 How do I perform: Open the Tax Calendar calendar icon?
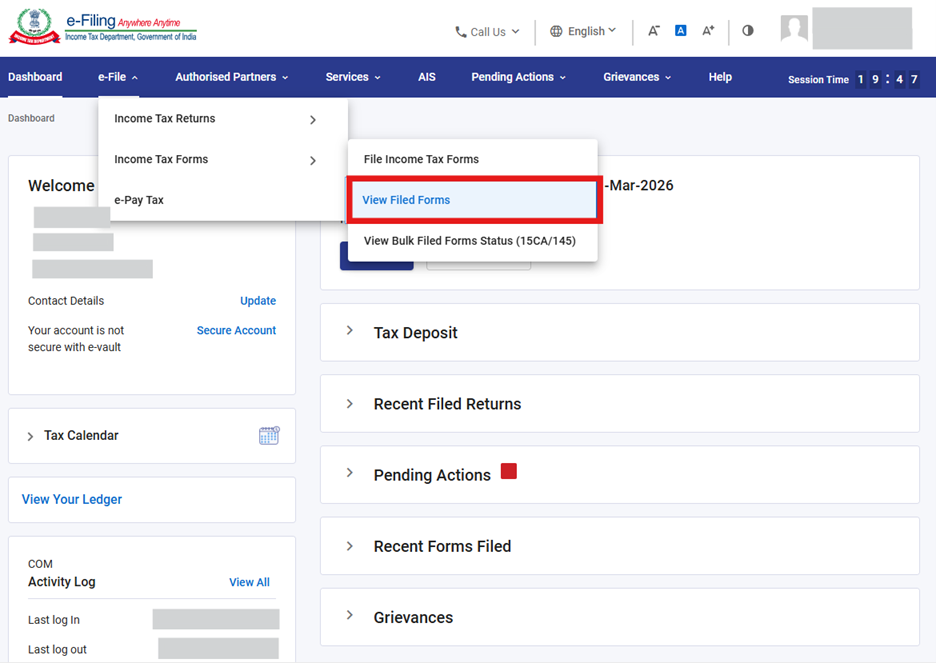tap(269, 435)
